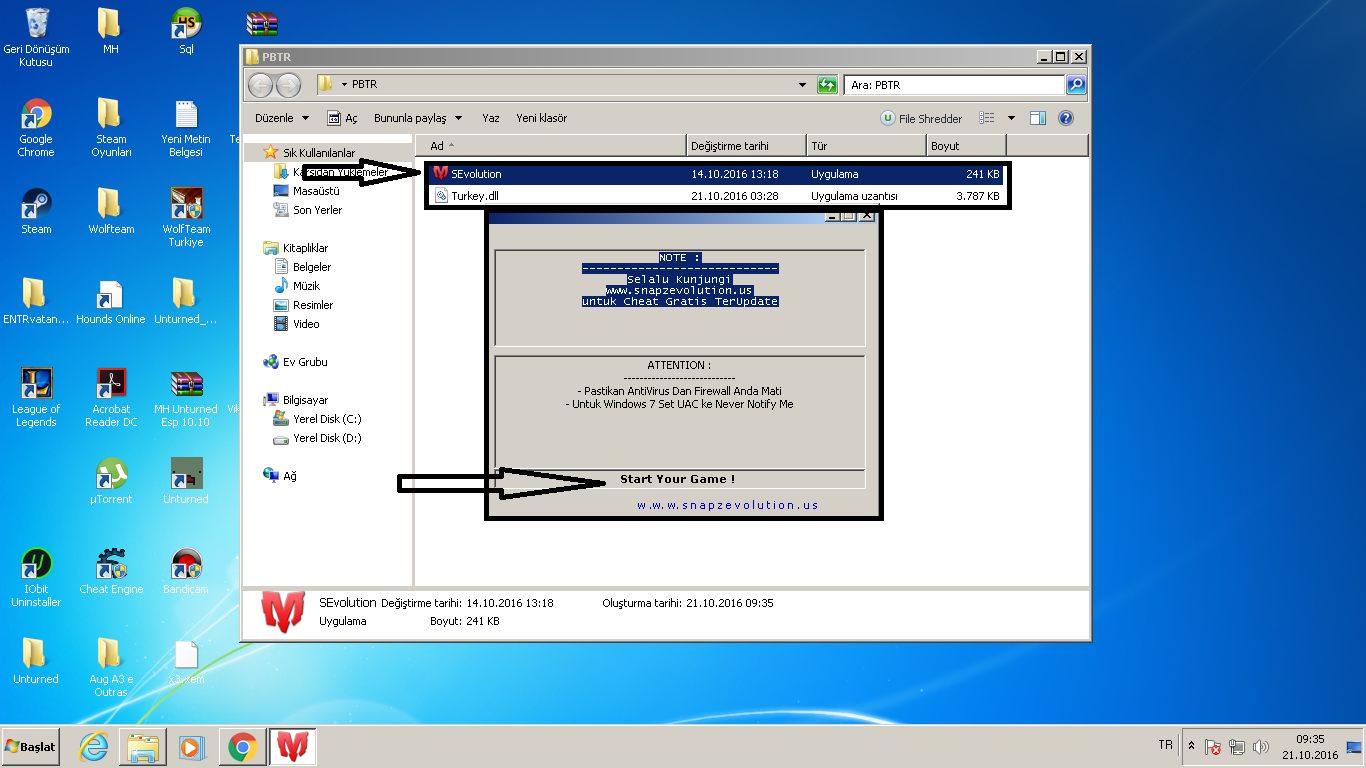Change the view with the views button
1366x768 pixels.
click(x=987, y=118)
